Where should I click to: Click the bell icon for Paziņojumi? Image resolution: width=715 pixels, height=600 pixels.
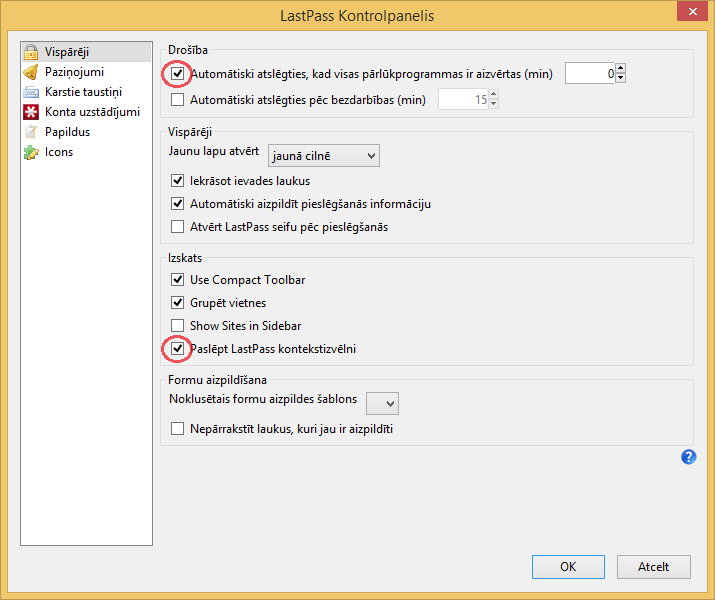[x=31, y=72]
